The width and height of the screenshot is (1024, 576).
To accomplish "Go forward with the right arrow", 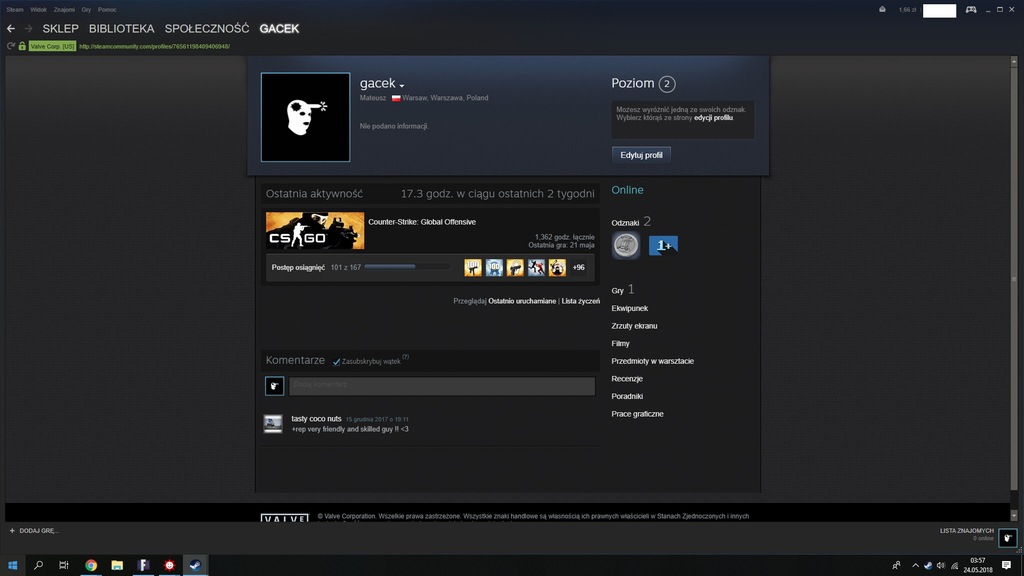I will (28, 29).
